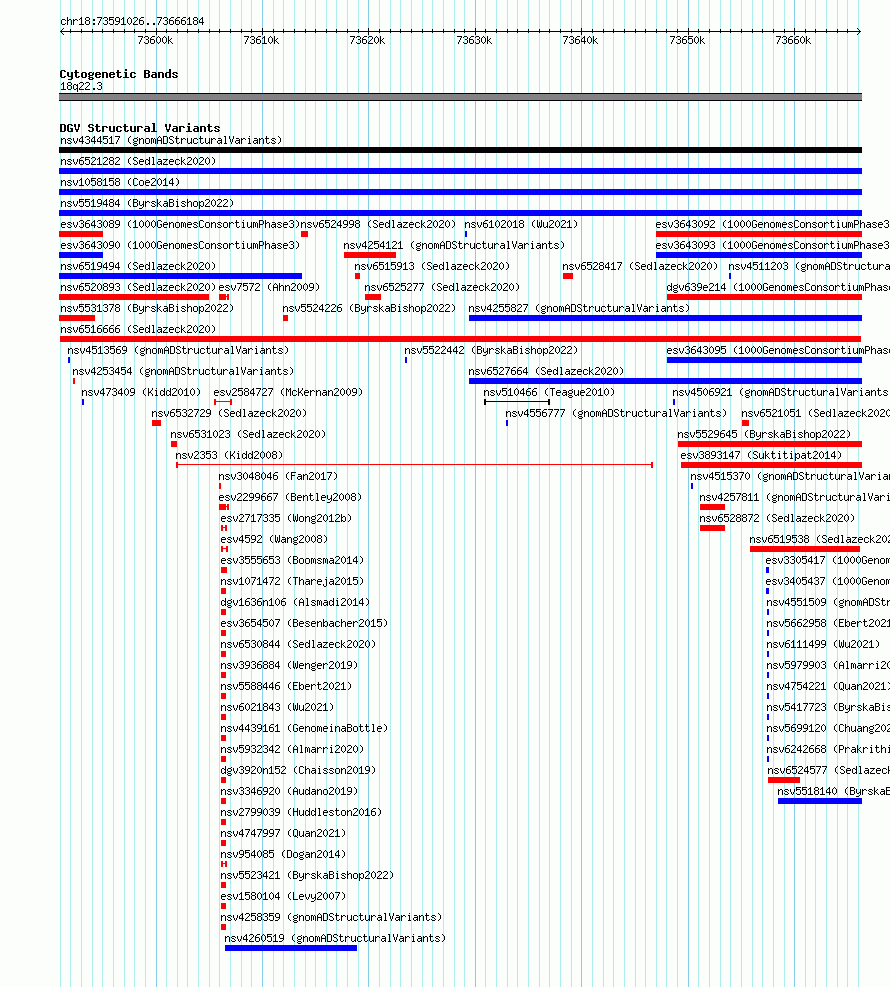Click nsv6528417 (Sedlazeck2020) label
The image size is (890, 987).
(640, 266)
